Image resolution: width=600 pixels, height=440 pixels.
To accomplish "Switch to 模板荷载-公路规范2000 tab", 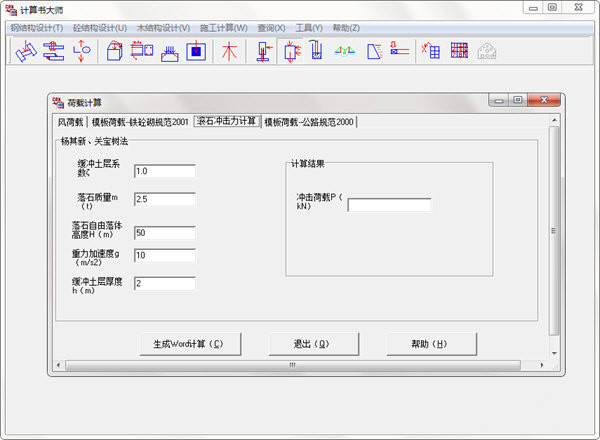I will click(309, 122).
